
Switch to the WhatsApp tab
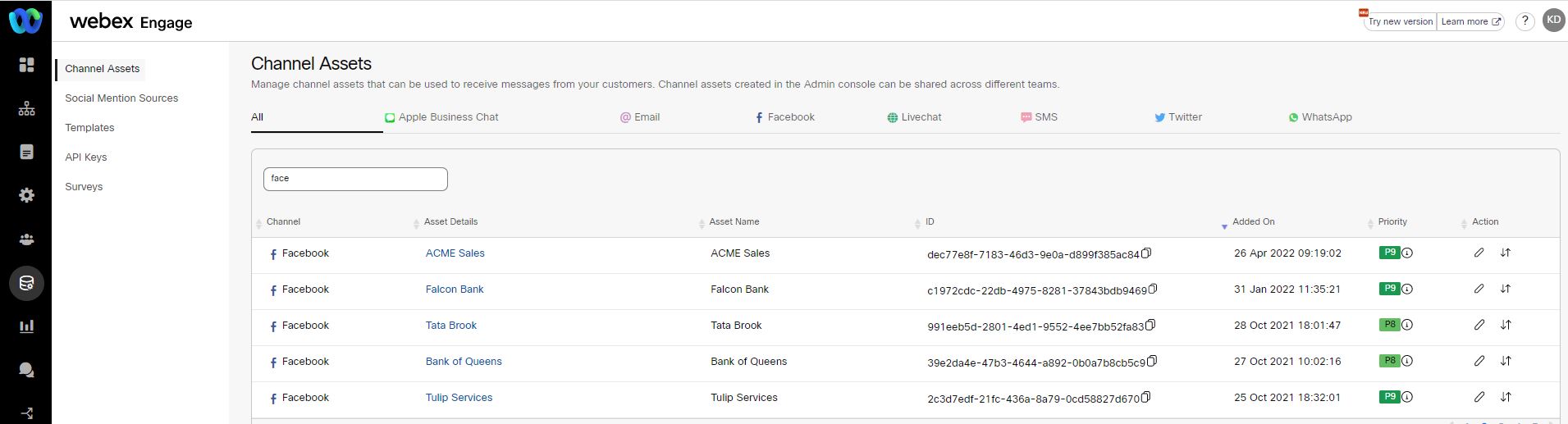click(x=1319, y=117)
